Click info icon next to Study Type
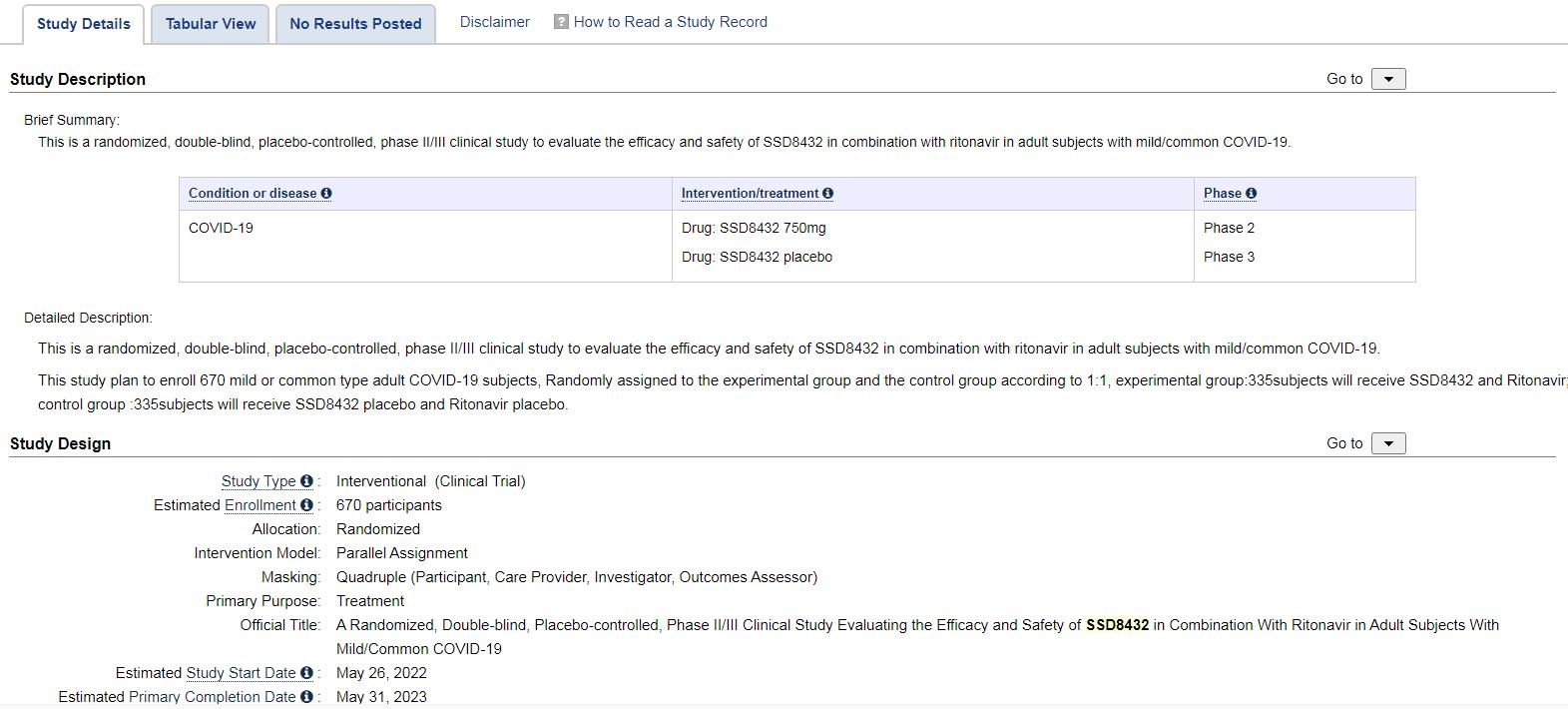This screenshot has height=709, width=1568. tap(306, 481)
